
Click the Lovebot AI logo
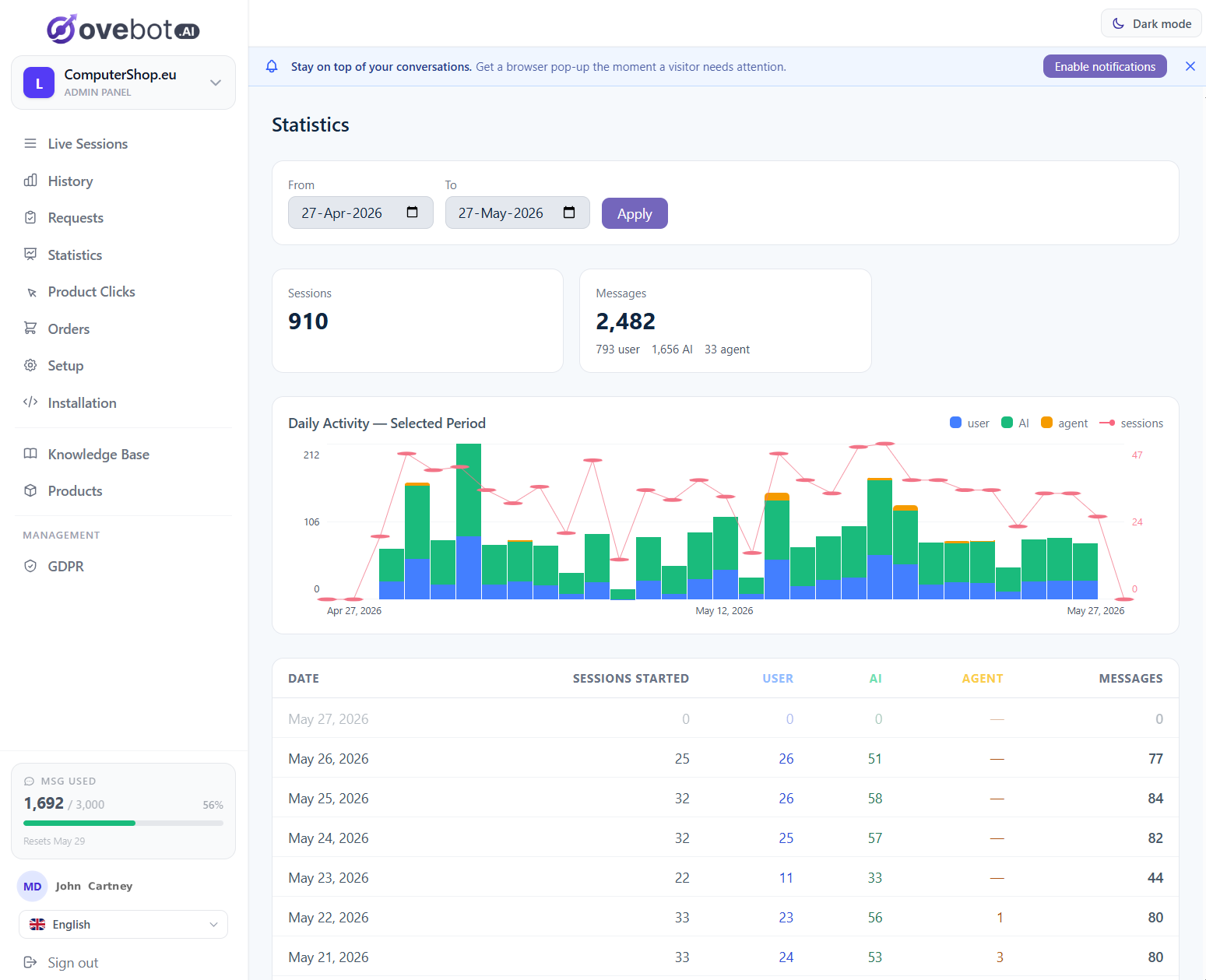(123, 29)
